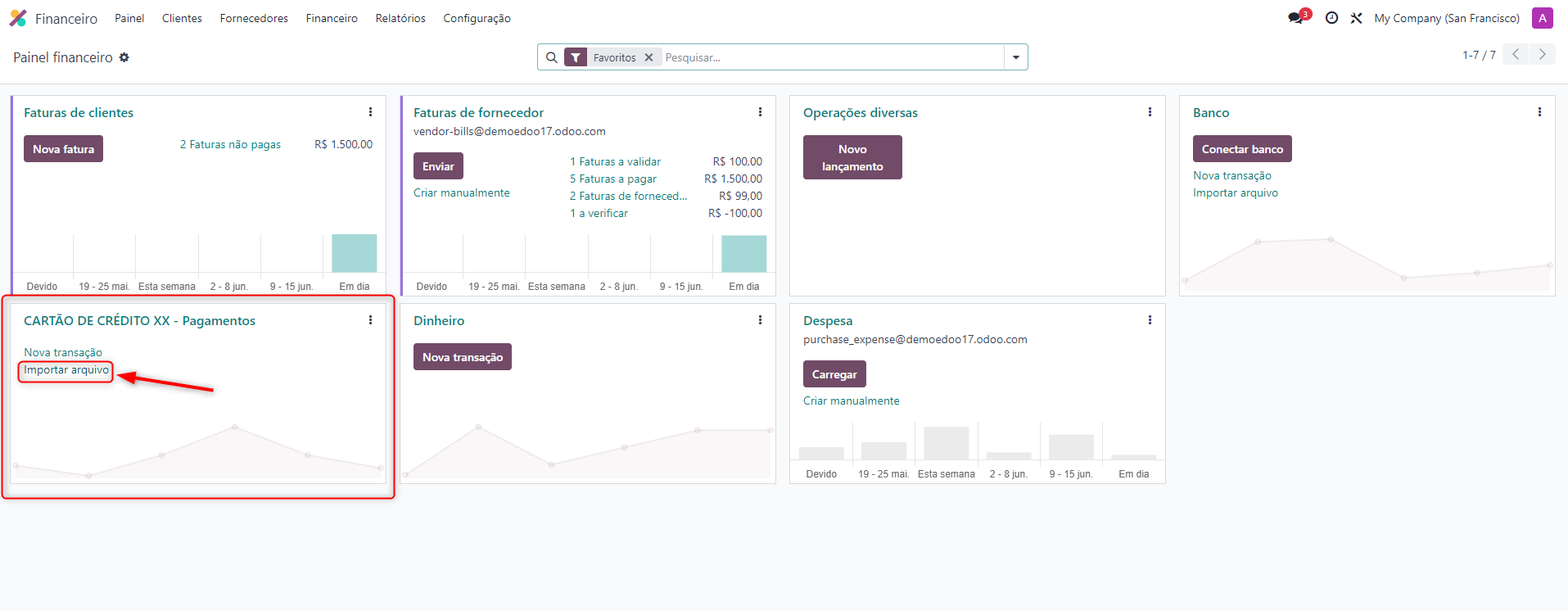Open kebab menu on Faturas de fornecedor card
Viewport: 1568px width, 611px height.
pyautogui.click(x=760, y=112)
